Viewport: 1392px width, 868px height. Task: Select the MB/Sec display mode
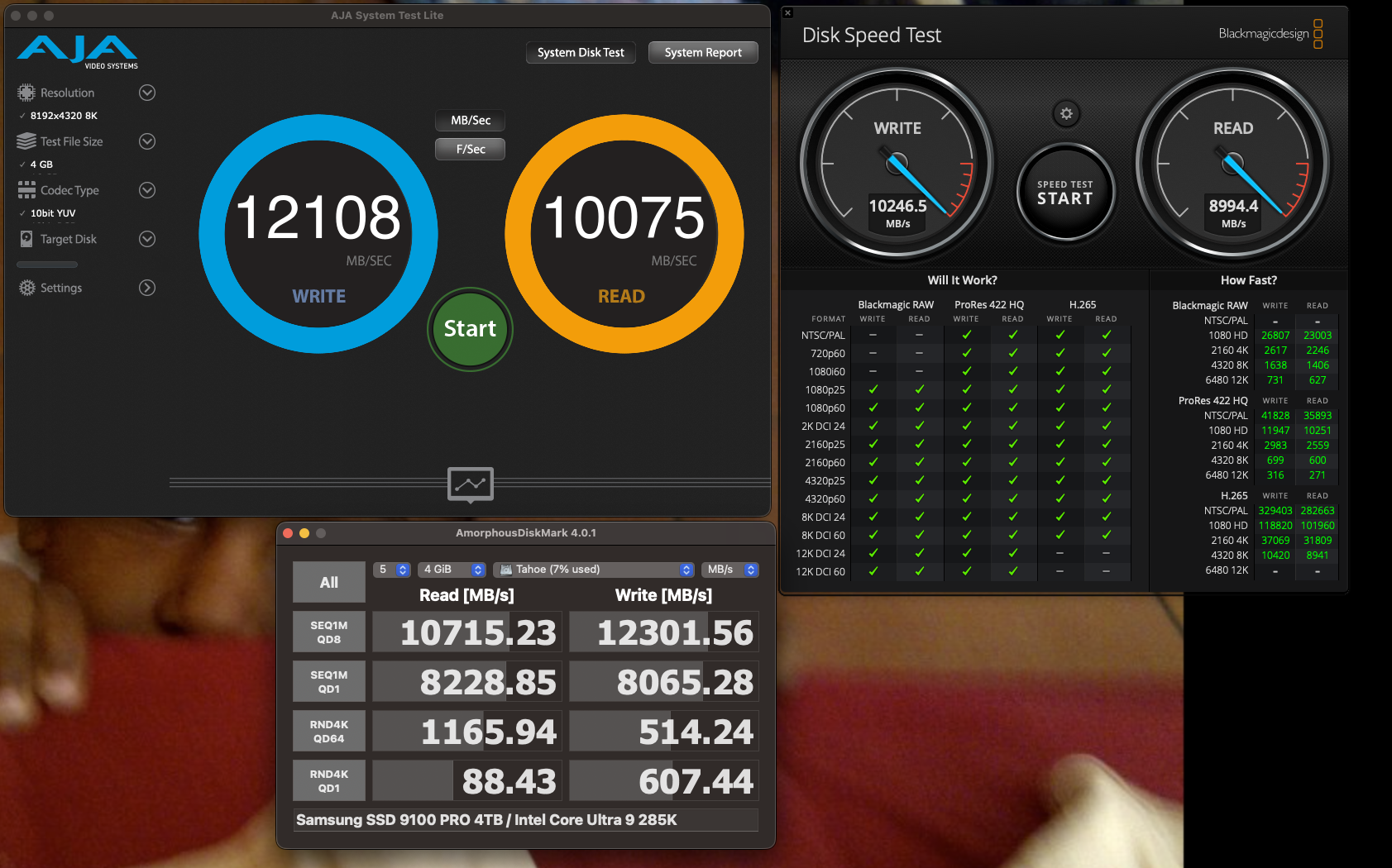click(471, 120)
